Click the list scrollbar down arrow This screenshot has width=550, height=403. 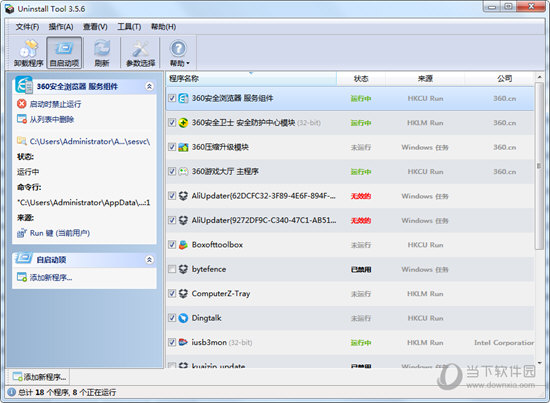coord(539,363)
